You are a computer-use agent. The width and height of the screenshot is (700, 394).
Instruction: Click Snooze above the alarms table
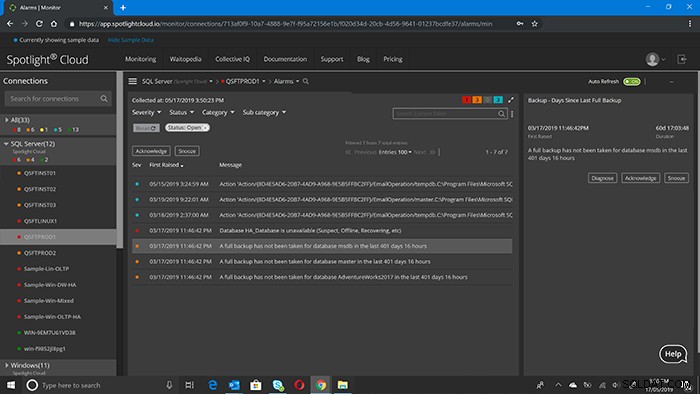click(x=187, y=151)
